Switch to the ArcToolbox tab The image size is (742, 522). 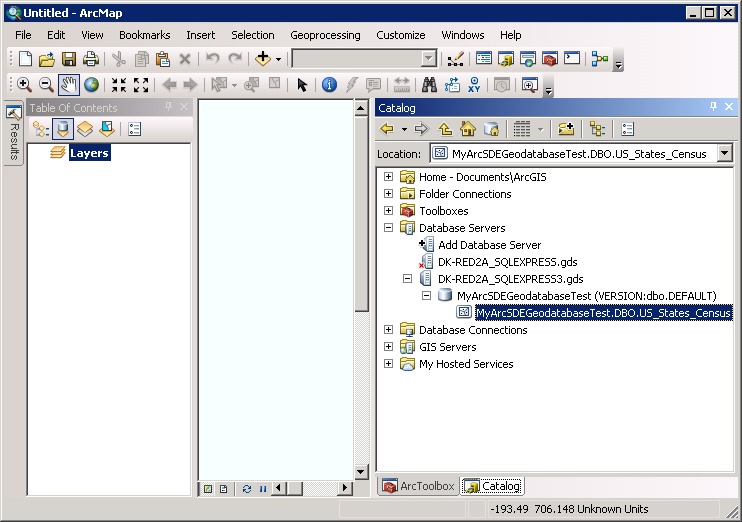(x=418, y=486)
